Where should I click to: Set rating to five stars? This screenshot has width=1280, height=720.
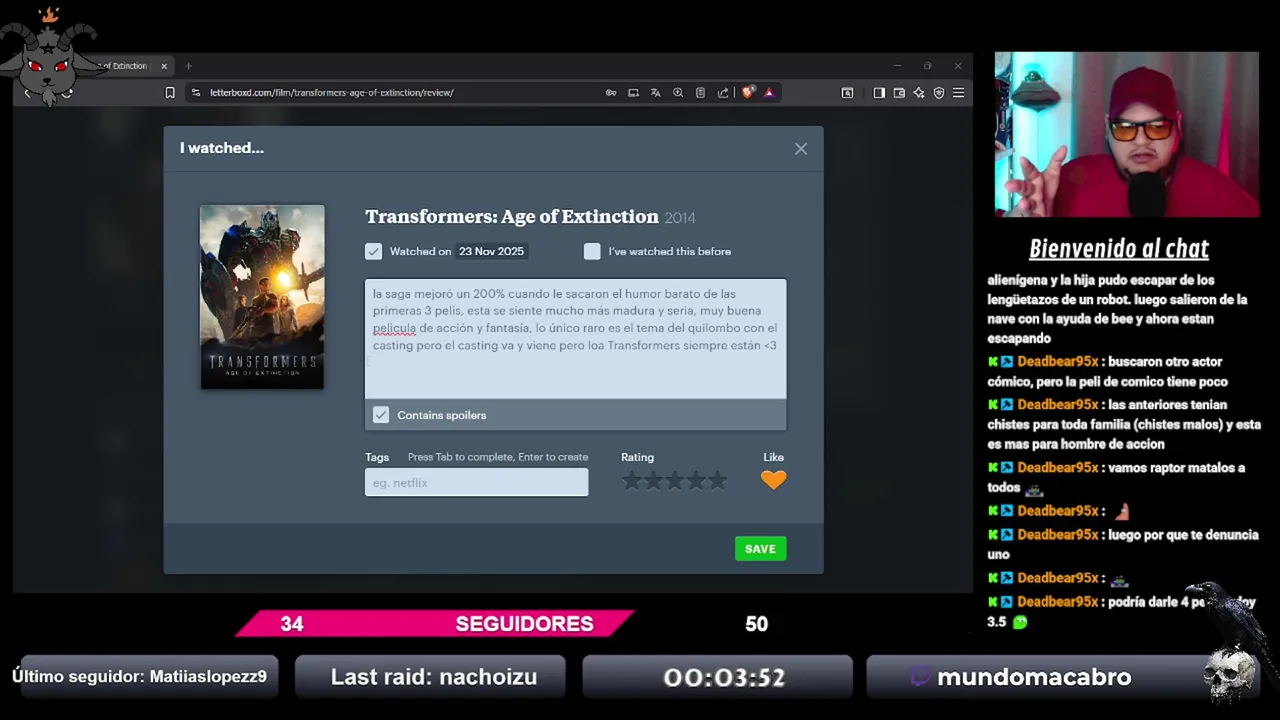pos(718,482)
